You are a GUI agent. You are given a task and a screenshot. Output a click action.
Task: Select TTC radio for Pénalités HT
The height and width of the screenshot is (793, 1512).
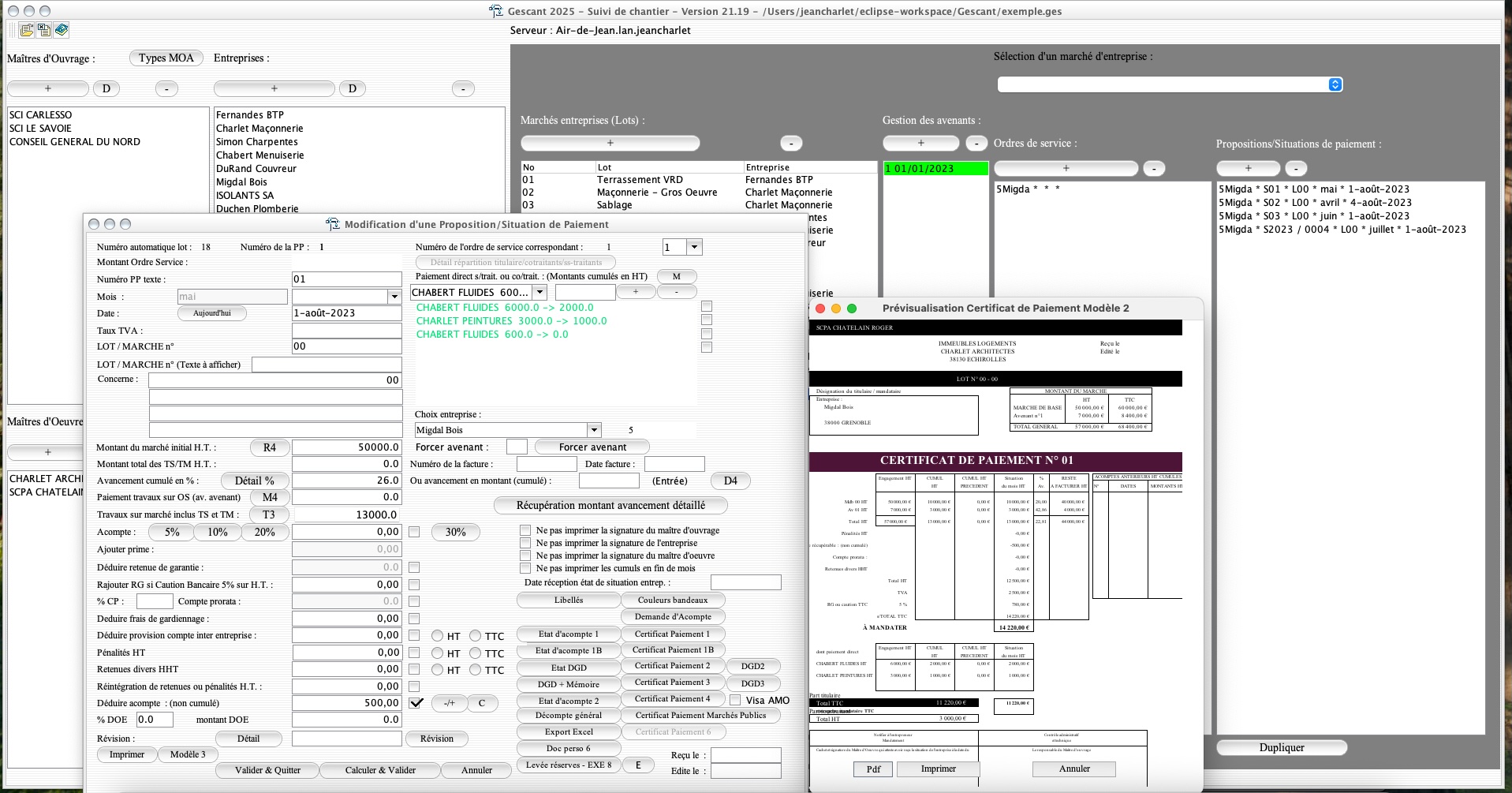[x=475, y=653]
